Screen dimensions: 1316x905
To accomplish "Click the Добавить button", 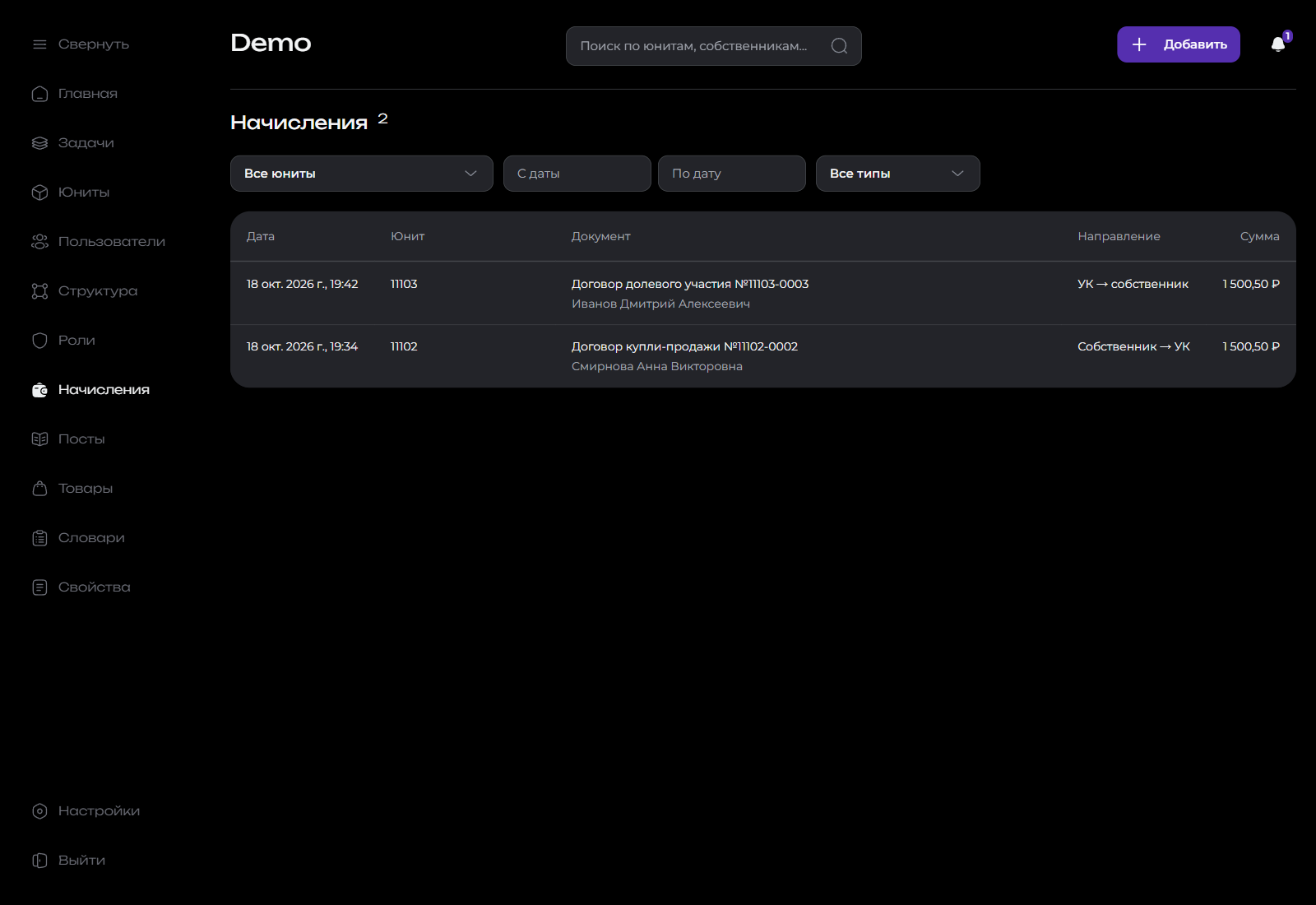I will point(1179,44).
